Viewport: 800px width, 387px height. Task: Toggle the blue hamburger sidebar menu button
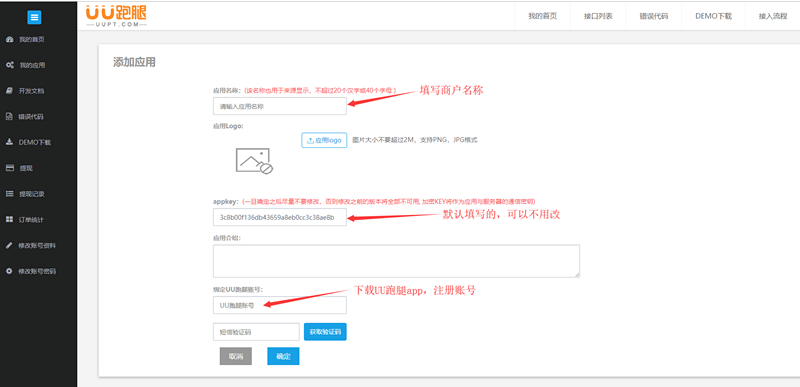coord(34,17)
